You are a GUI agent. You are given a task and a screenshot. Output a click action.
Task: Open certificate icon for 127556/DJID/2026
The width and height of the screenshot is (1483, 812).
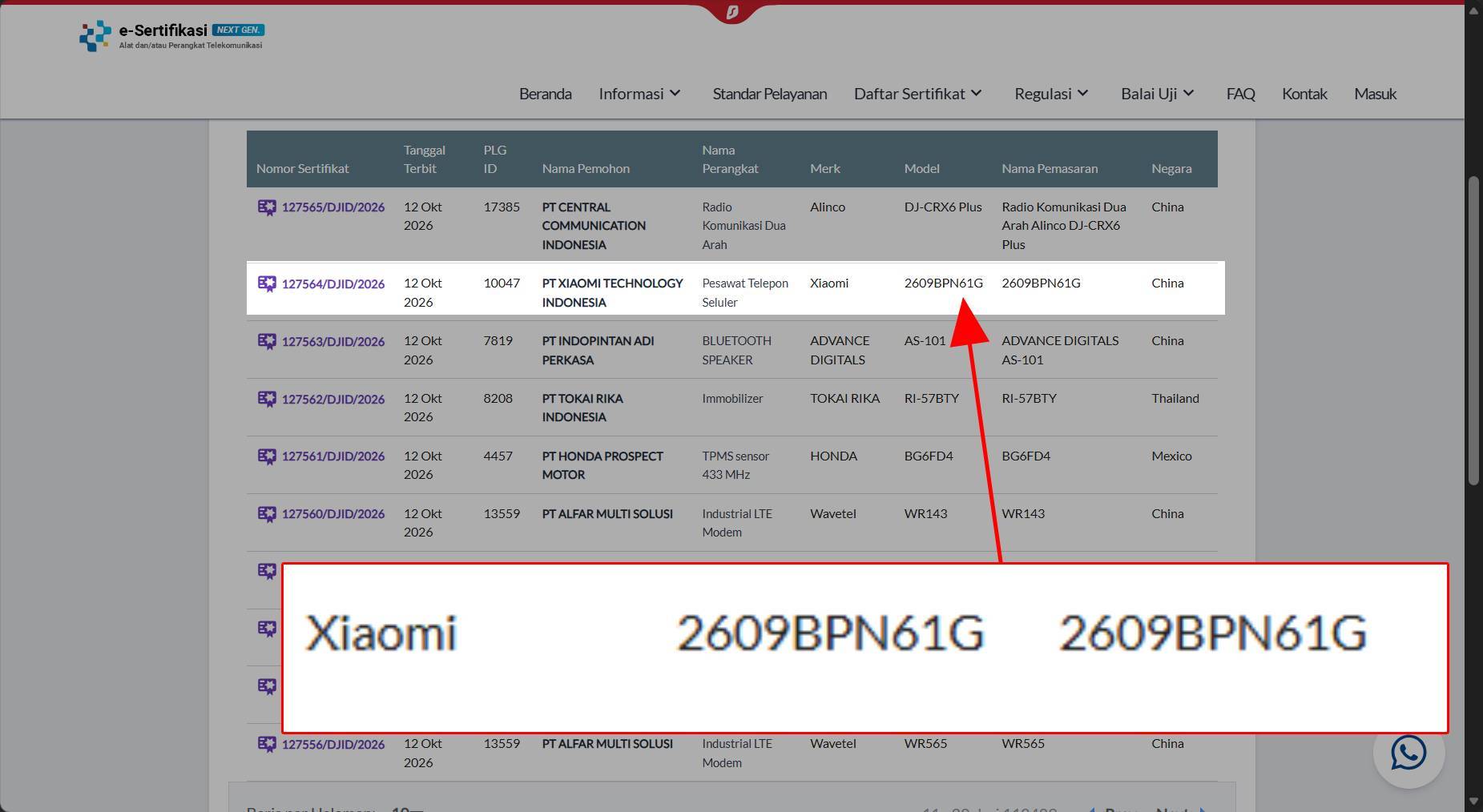tap(267, 744)
